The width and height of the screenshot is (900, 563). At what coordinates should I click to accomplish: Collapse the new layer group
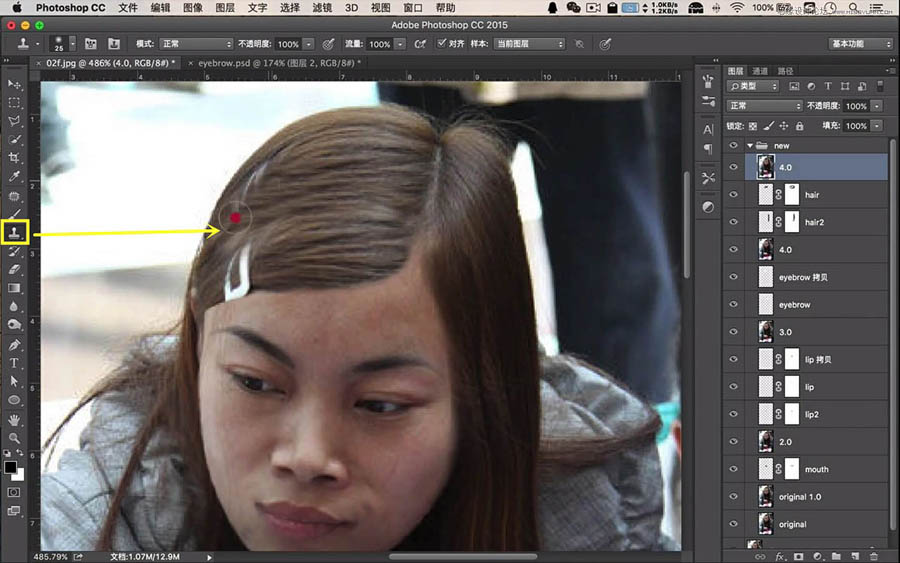click(750, 146)
